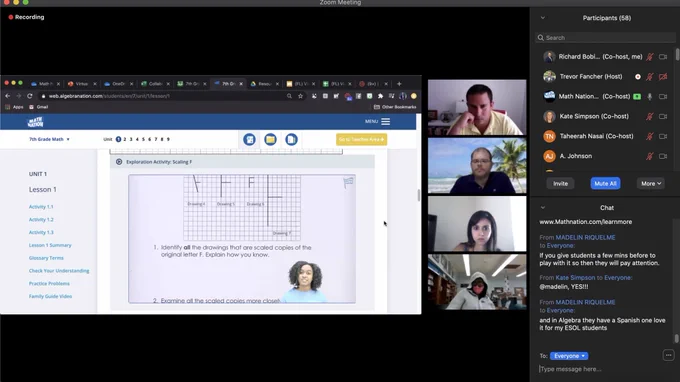Image resolution: width=680 pixels, height=382 pixels.
Task: Click A. Johnson's muted microphone icon
Action: [650, 156]
